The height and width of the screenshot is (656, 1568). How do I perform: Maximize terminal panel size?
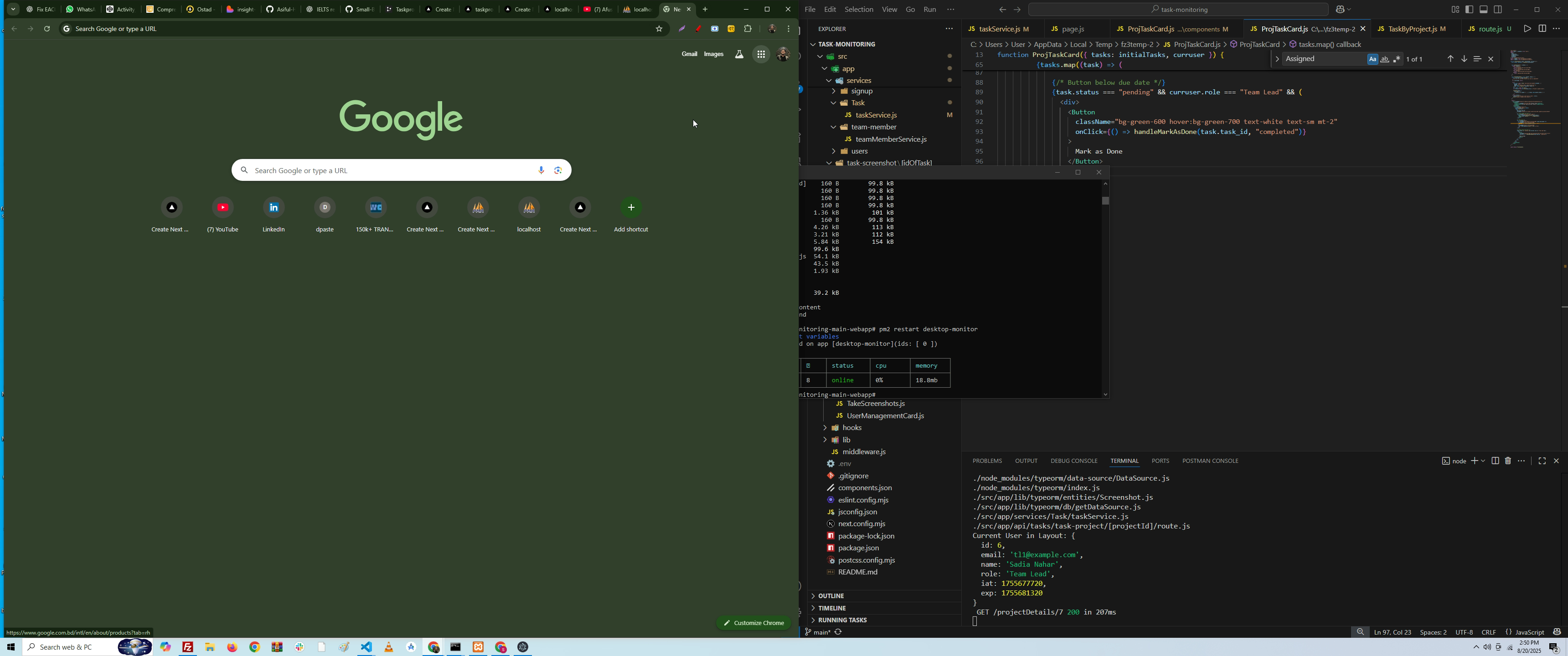[x=1542, y=461]
